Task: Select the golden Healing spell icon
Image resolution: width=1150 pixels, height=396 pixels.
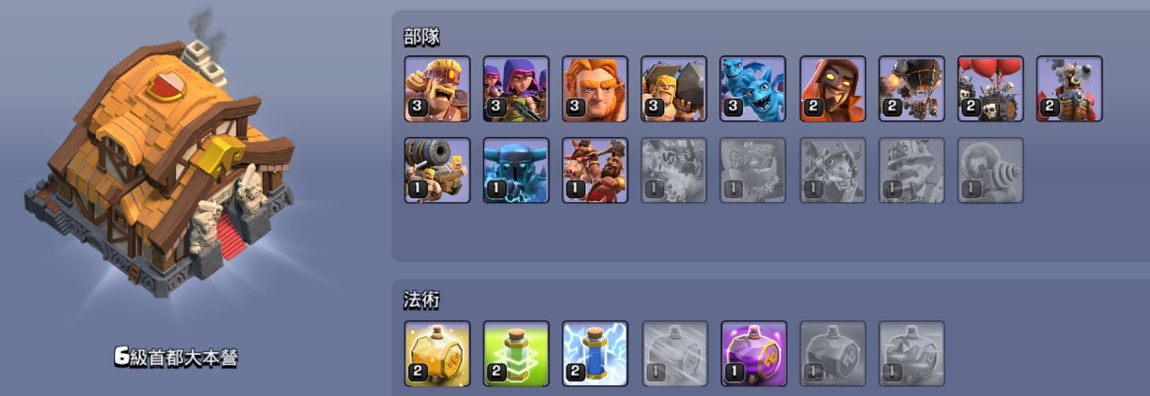Action: pyautogui.click(x=437, y=353)
